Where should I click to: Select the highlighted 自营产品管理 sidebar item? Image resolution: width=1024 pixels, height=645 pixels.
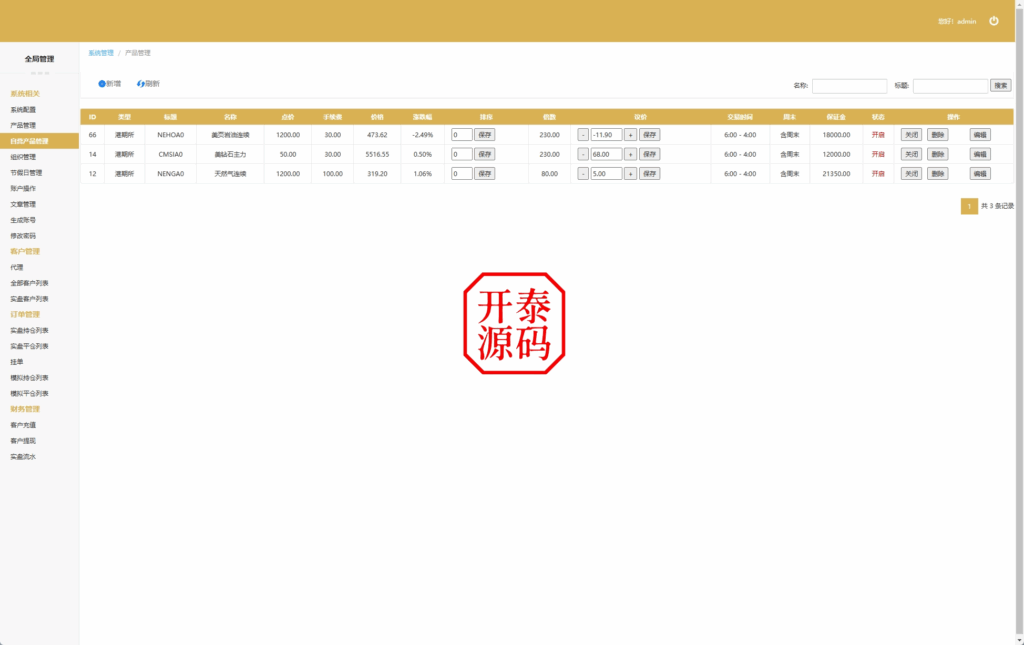click(x=39, y=141)
